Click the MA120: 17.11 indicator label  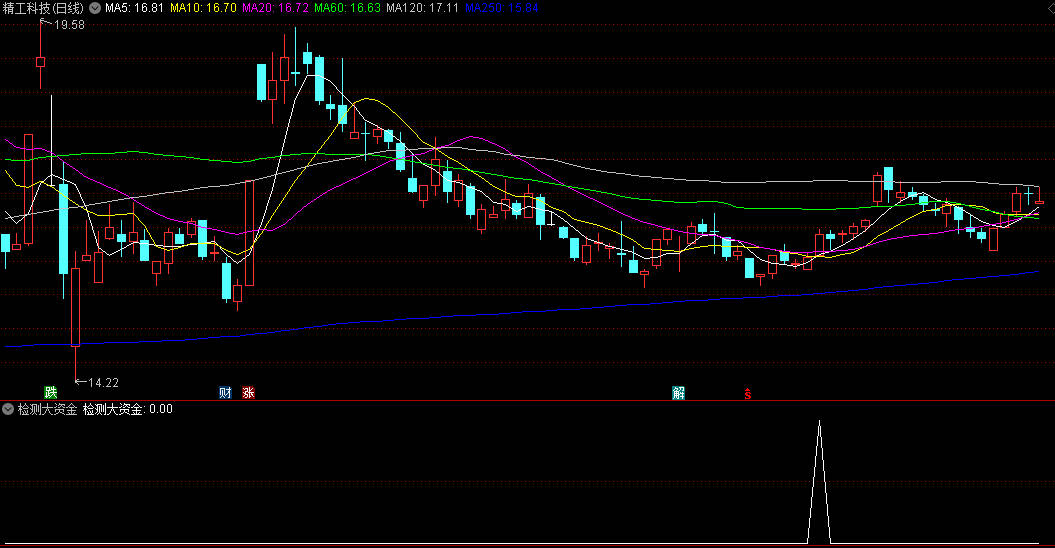tap(423, 8)
